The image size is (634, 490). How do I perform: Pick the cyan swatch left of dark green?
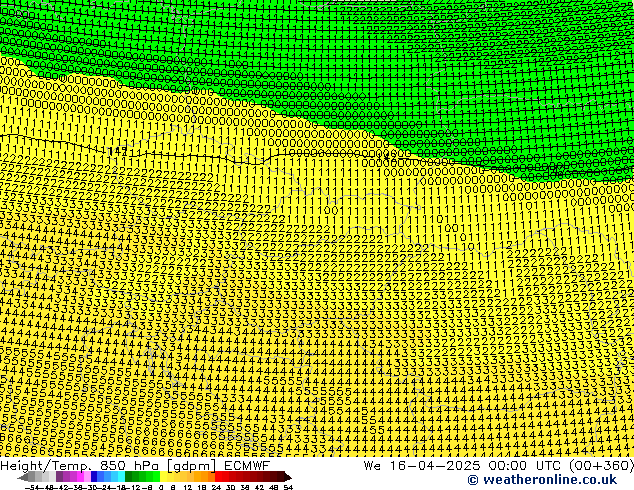click(121, 477)
